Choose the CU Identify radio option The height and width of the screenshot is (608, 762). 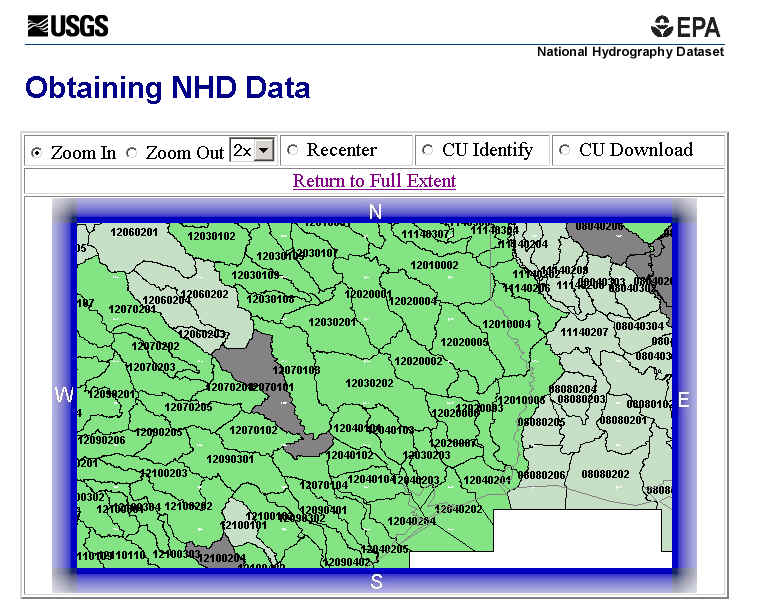point(428,151)
